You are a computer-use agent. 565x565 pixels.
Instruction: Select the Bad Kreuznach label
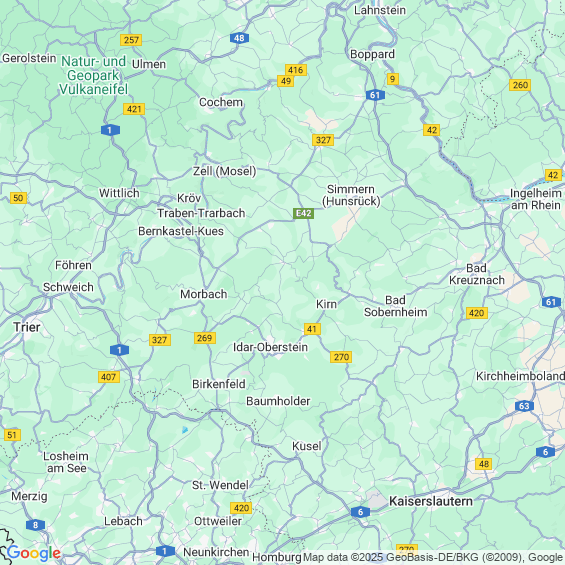[477, 274]
